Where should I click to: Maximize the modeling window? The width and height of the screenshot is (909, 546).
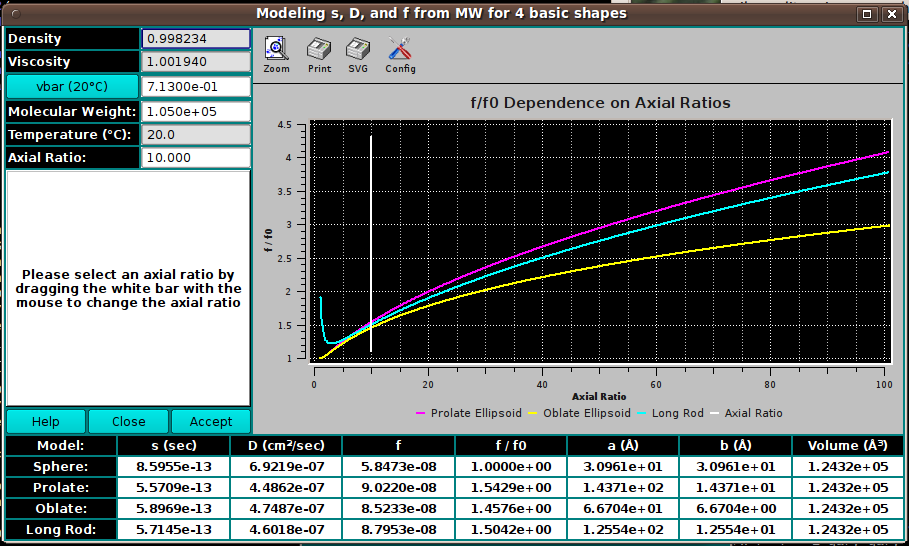click(x=867, y=14)
